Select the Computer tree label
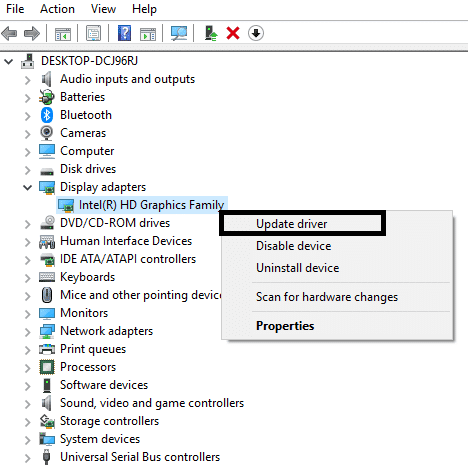This screenshot has height=474, width=468. [x=87, y=151]
